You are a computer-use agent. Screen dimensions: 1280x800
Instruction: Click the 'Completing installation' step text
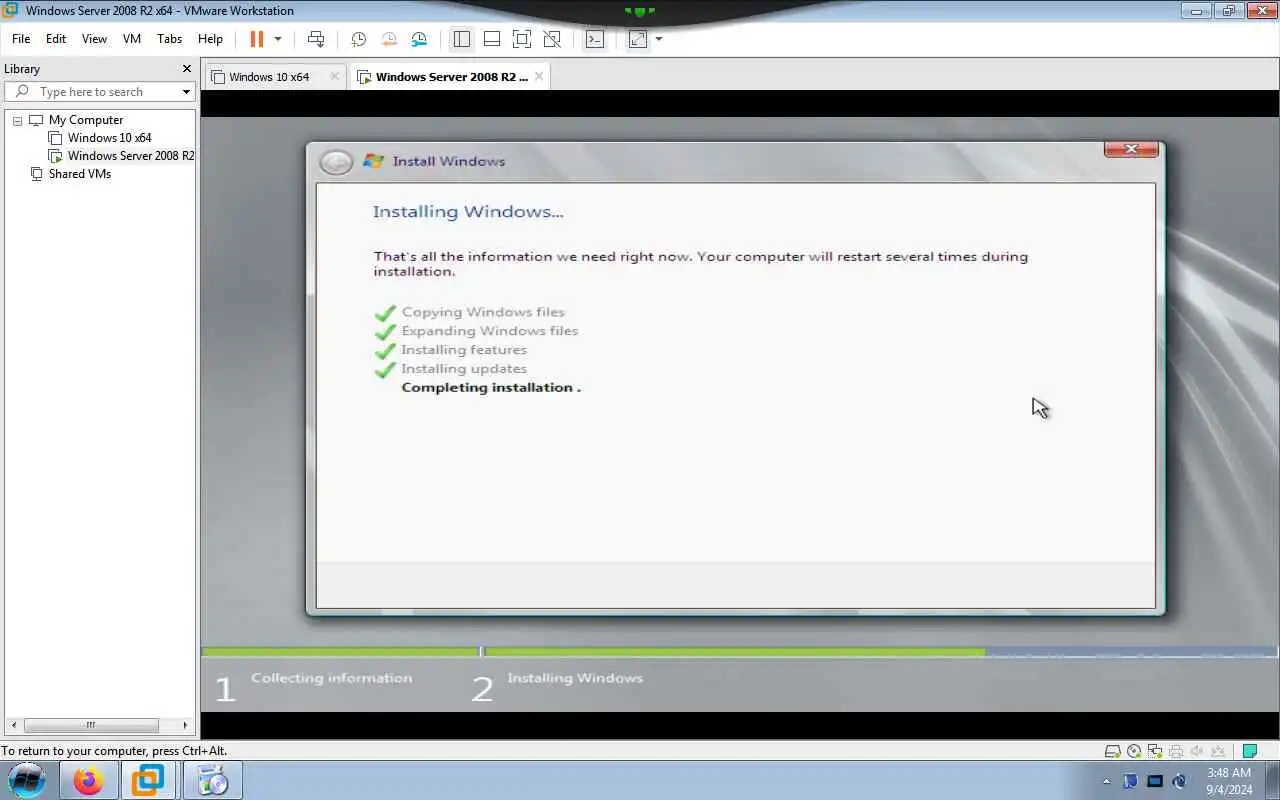point(491,388)
